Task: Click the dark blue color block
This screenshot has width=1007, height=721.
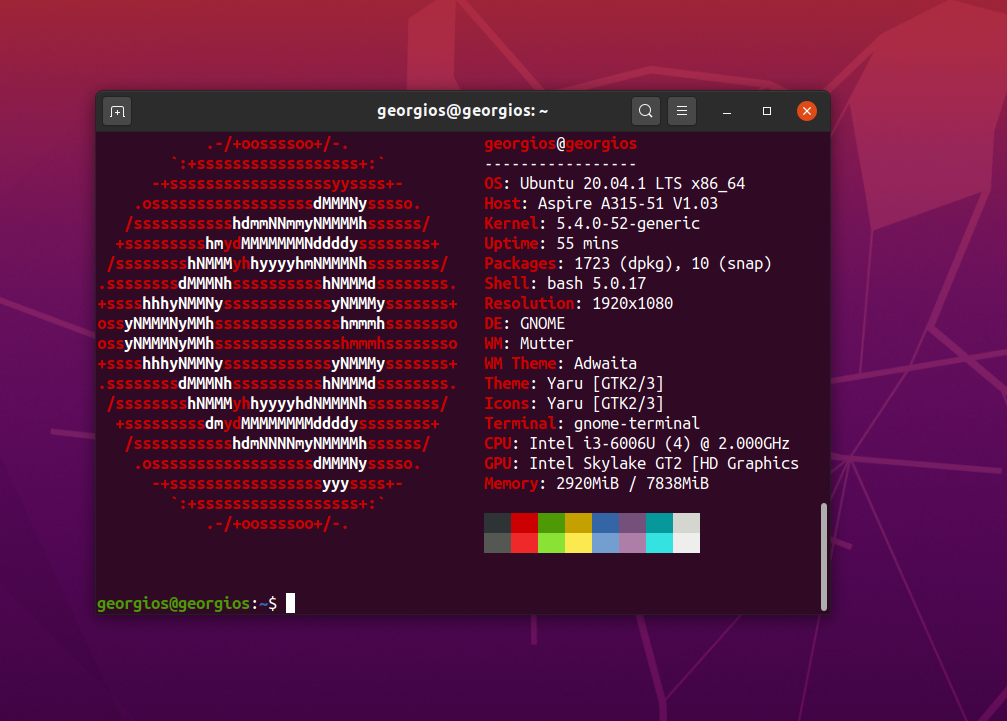Action: click(605, 523)
